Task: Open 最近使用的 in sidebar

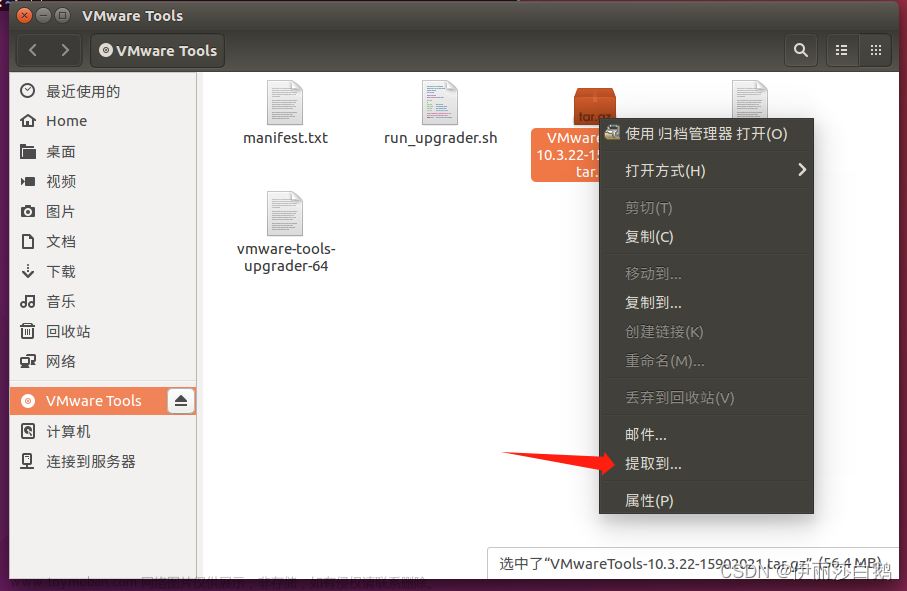Action: 103,91
